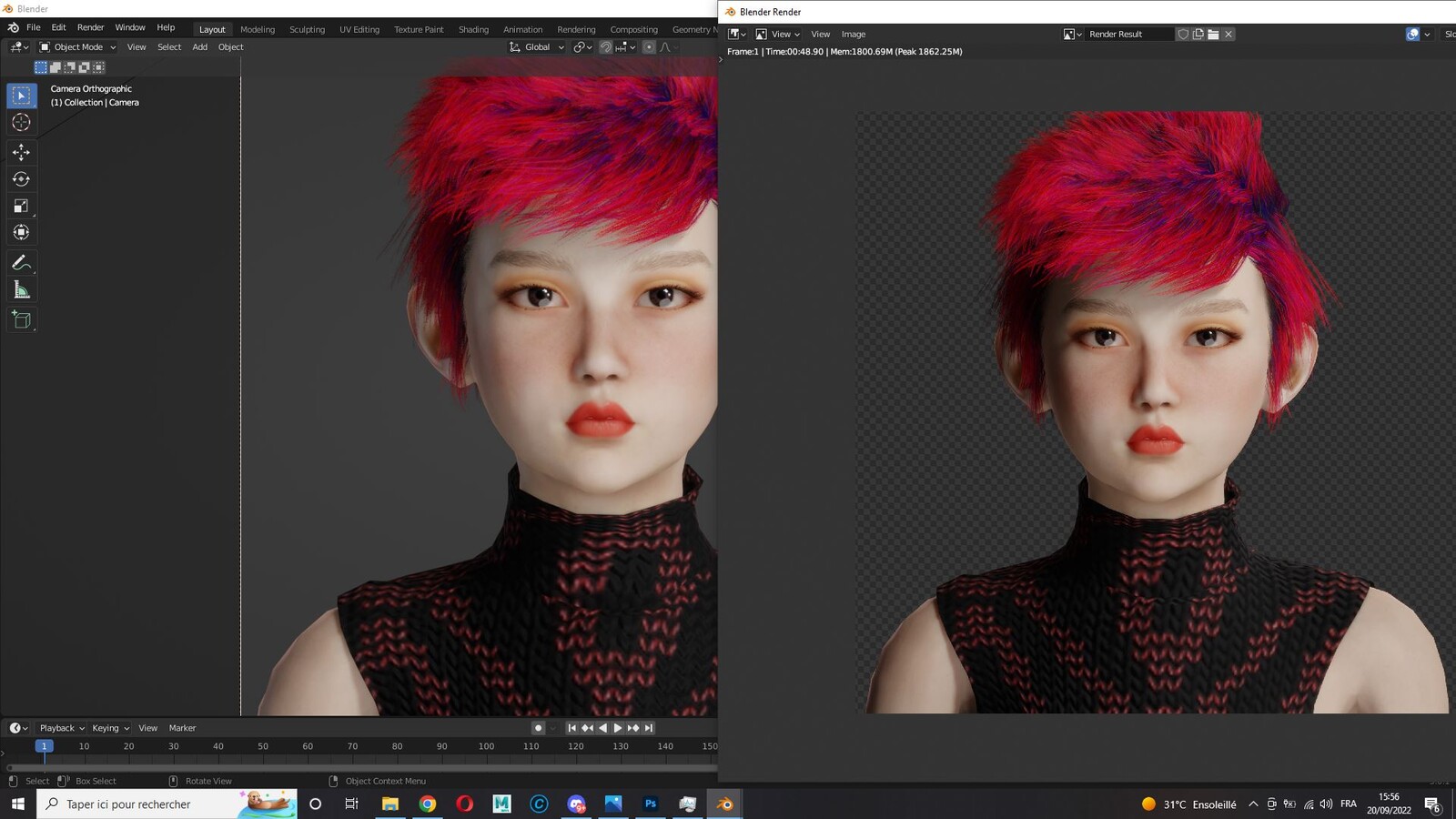
Task: Activate the Move tool
Action: point(21,152)
